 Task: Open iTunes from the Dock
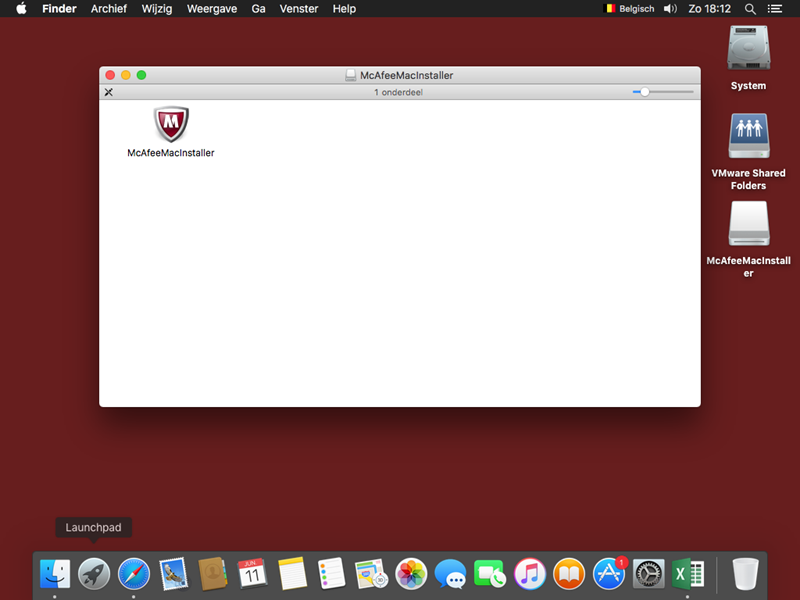pyautogui.click(x=530, y=573)
